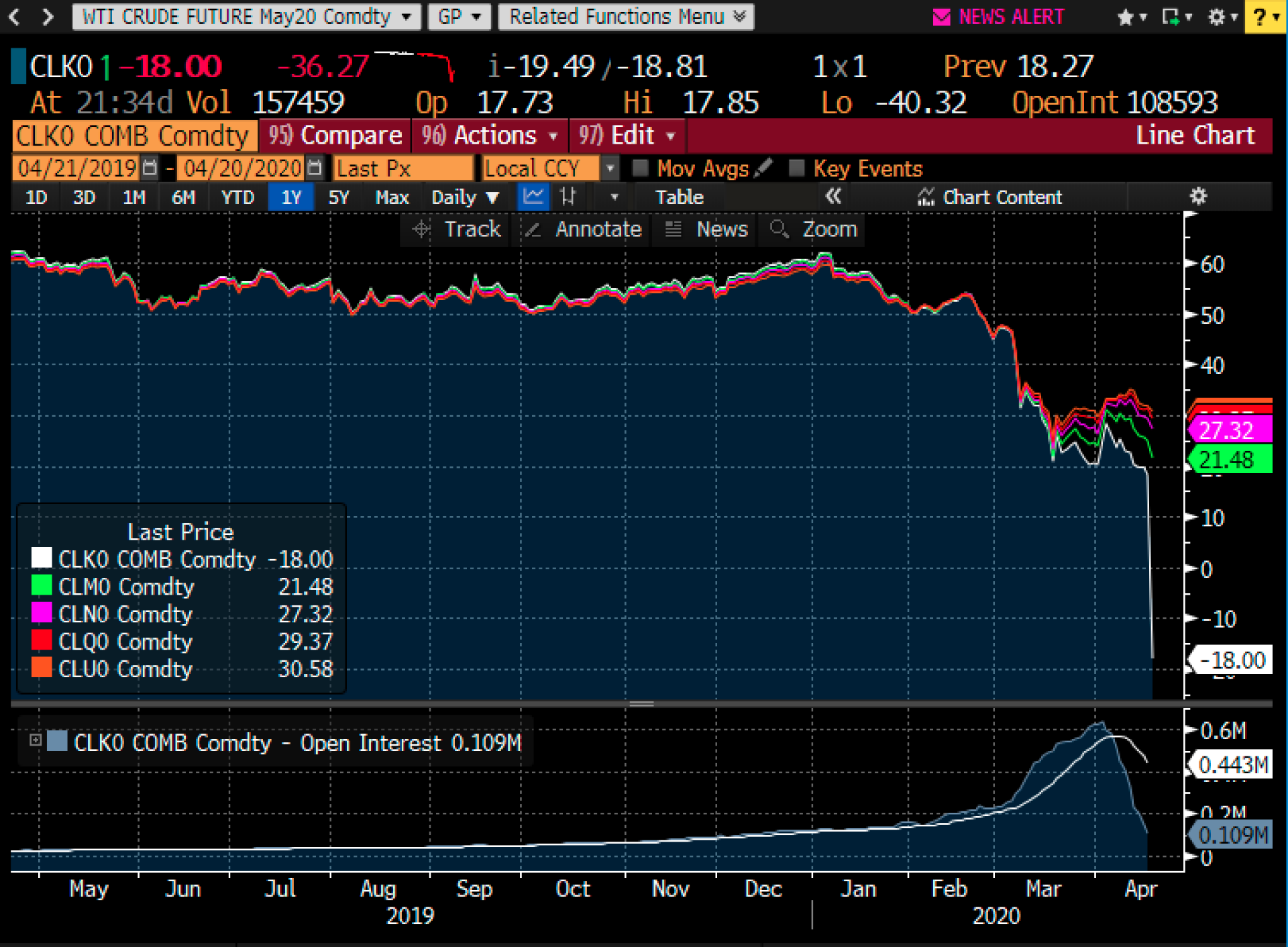Click the 04/20/2020 end date field
The width and height of the screenshot is (1288, 947).
[241, 168]
